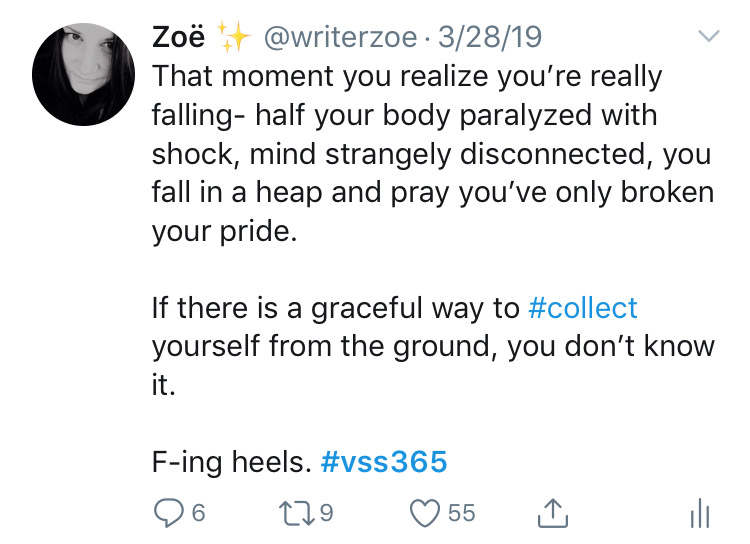Click the words 'your pride.' in tweet
The height and width of the screenshot is (544, 750).
tap(225, 232)
